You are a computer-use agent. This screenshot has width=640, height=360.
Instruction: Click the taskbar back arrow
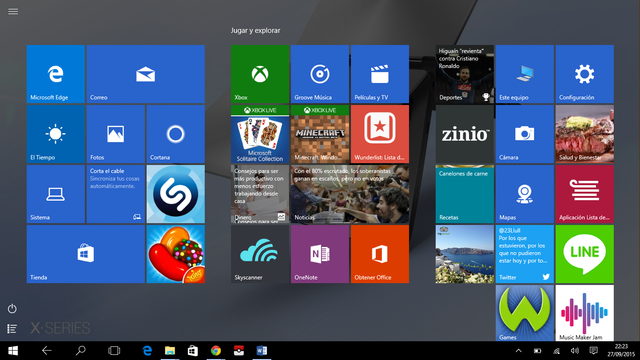tap(47, 351)
